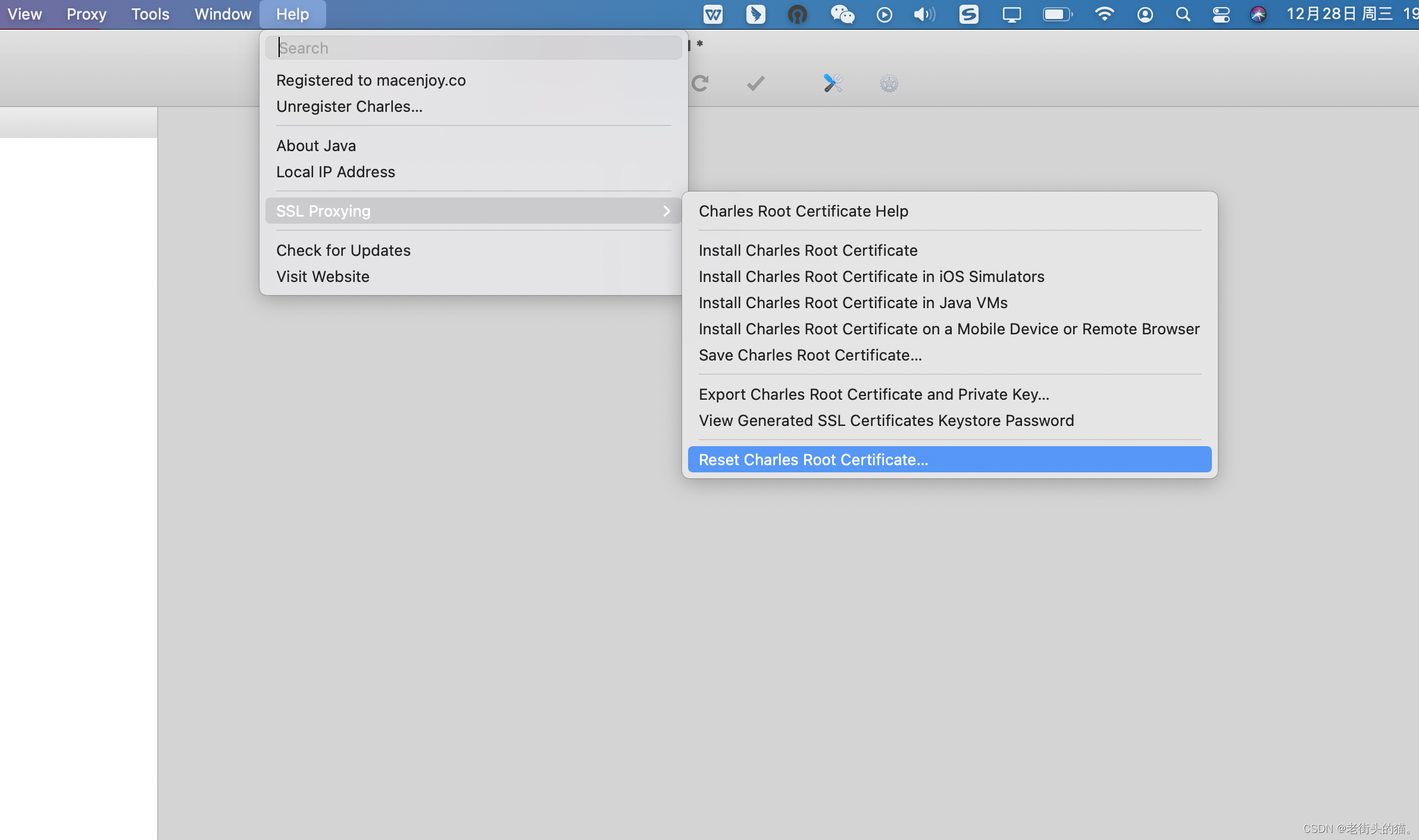This screenshot has height=840, width=1419.
Task: Select Reset Charles Root Certificate...
Action: tap(813, 460)
